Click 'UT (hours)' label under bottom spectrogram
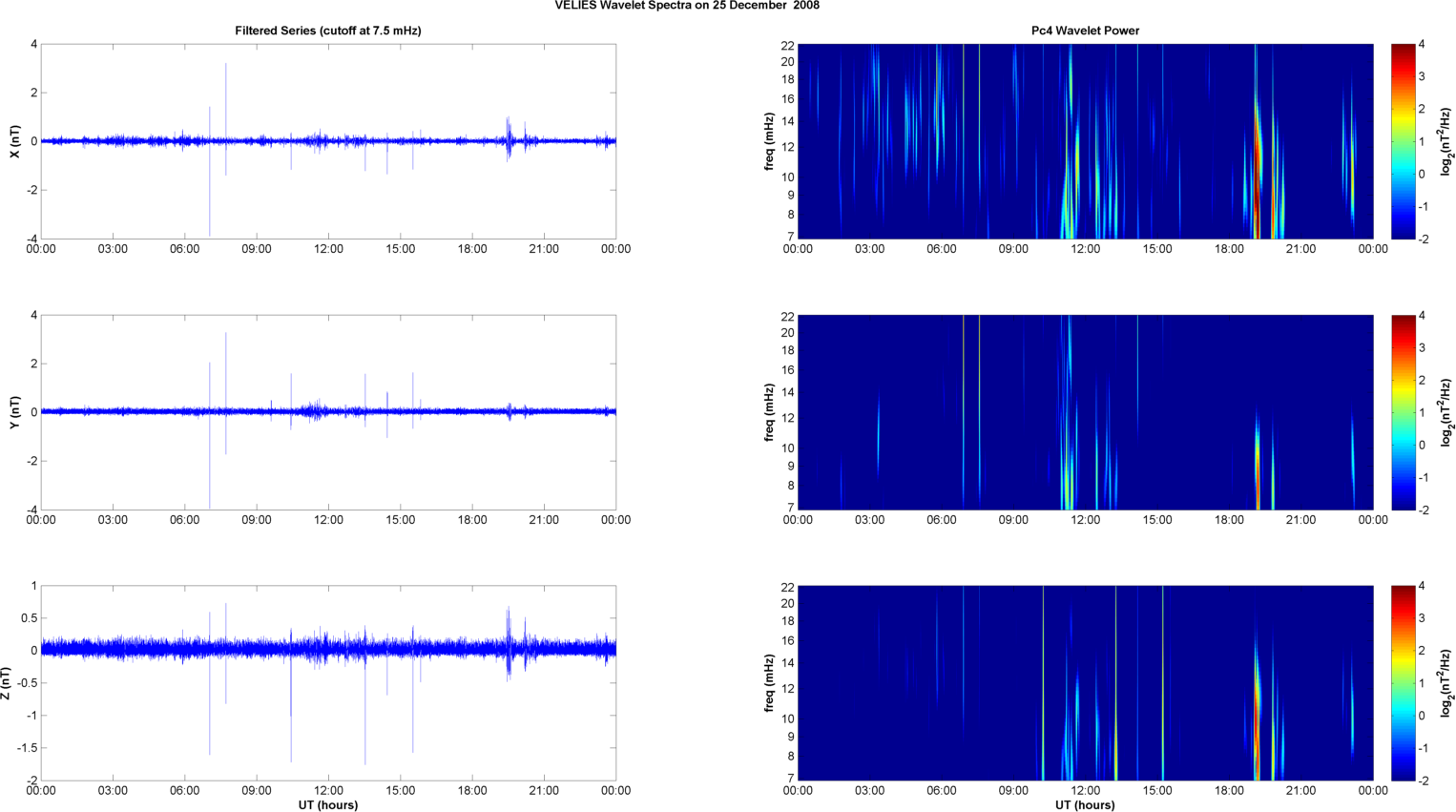The width and height of the screenshot is (1456, 812). tap(1085, 805)
